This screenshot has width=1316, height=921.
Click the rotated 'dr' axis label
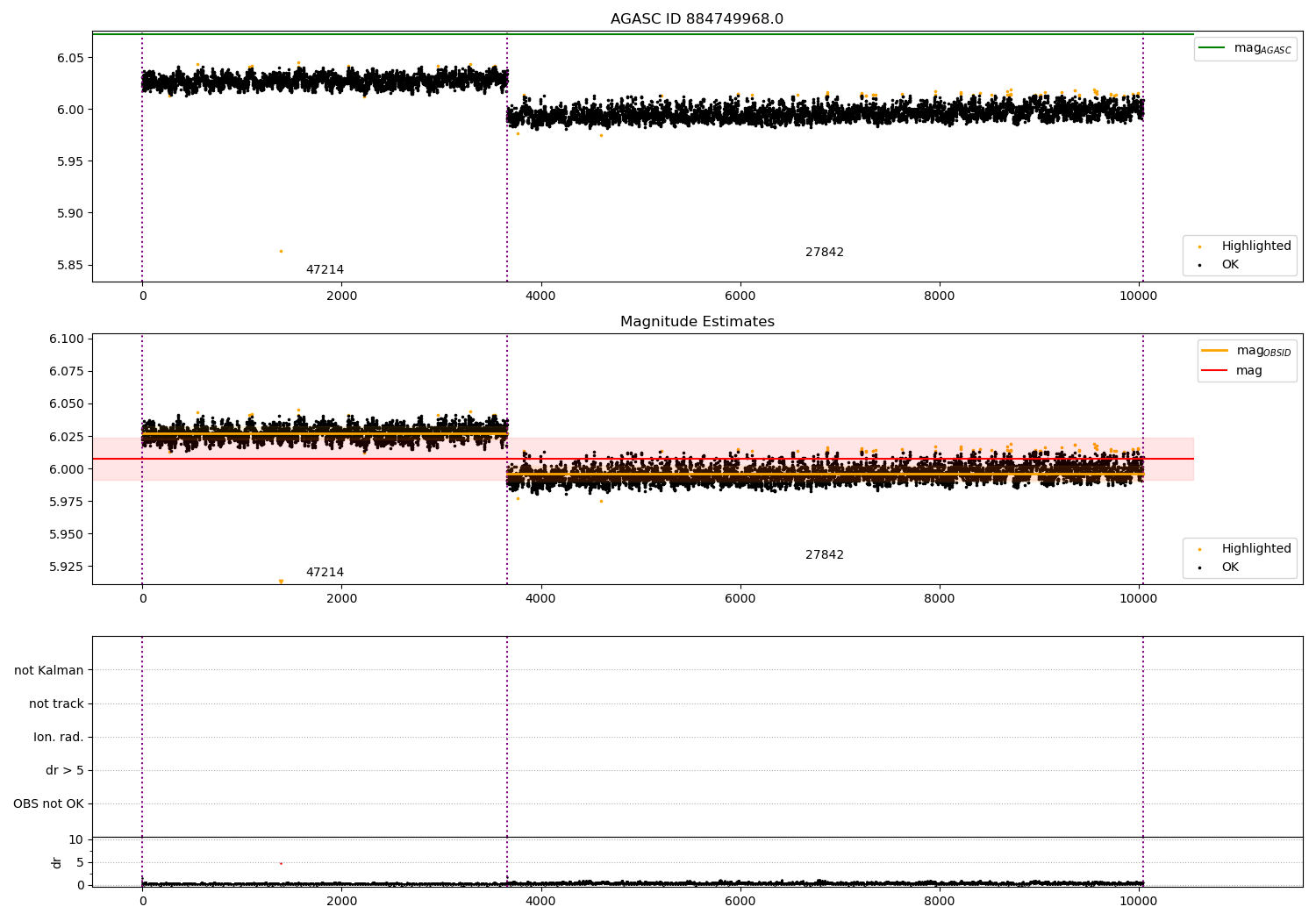pos(57,862)
